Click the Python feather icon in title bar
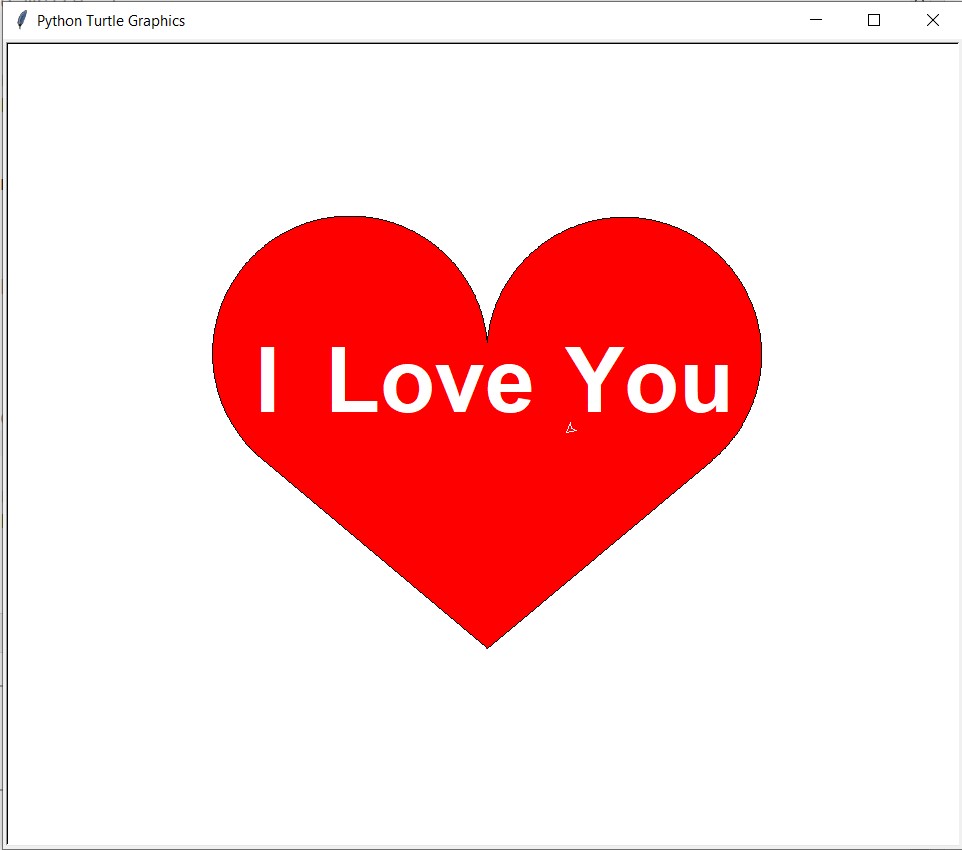962x850 pixels. click(21, 20)
